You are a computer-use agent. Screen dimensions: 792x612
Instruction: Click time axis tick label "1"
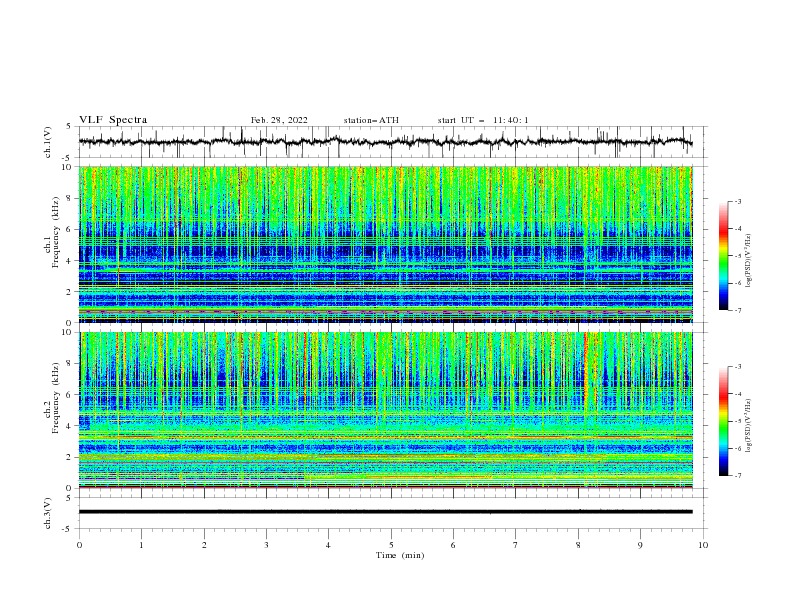[x=141, y=545]
